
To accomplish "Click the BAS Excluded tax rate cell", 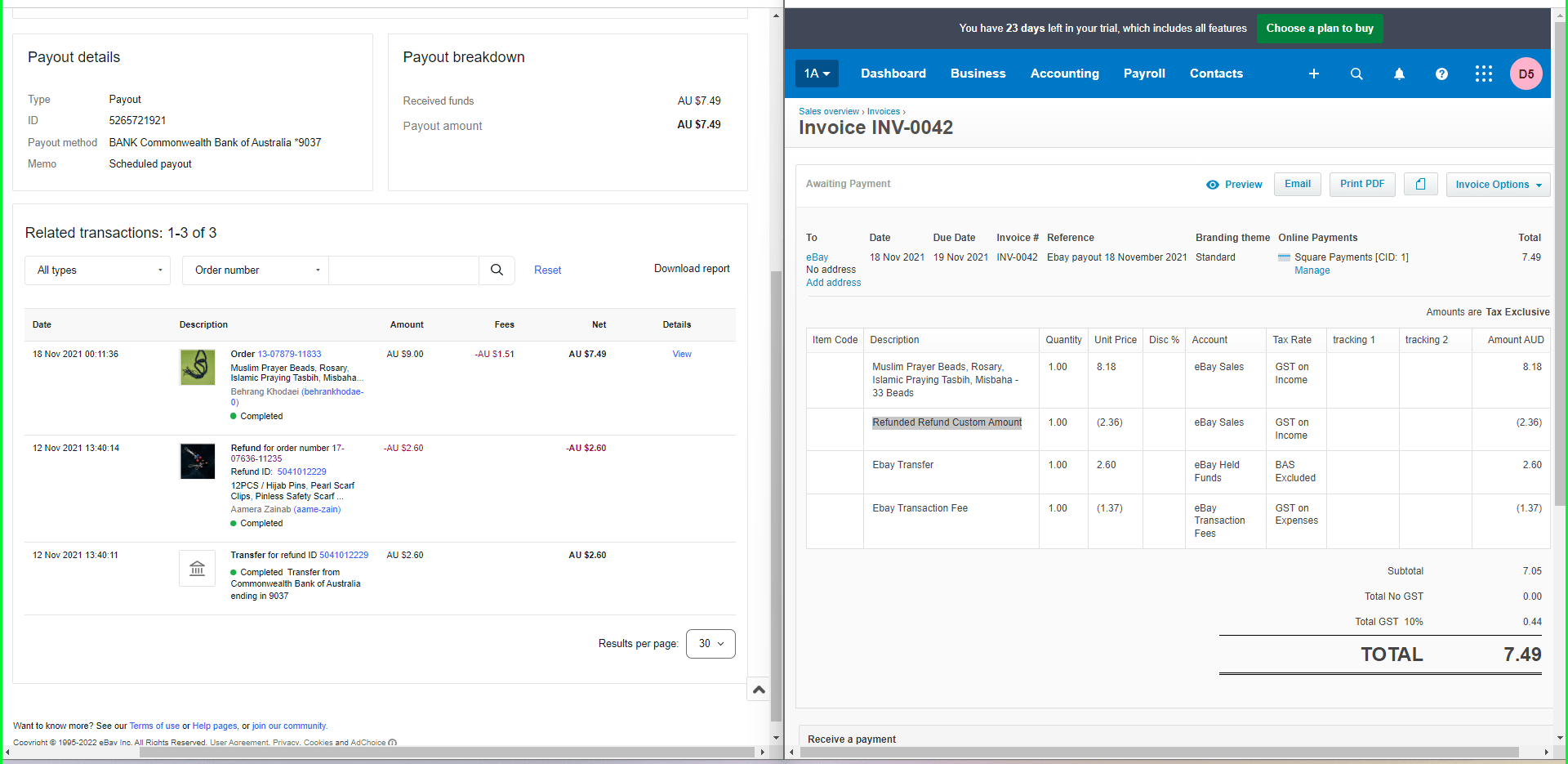I will pyautogui.click(x=1295, y=471).
